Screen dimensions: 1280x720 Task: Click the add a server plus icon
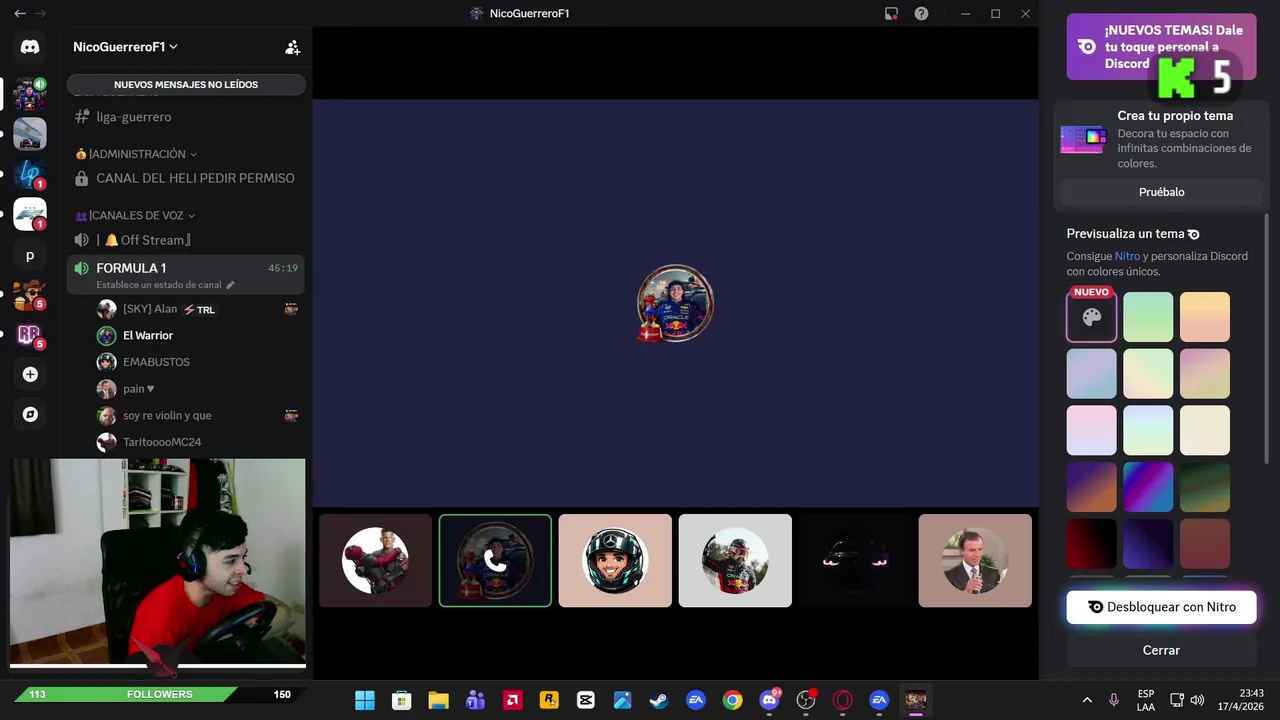[x=30, y=374]
